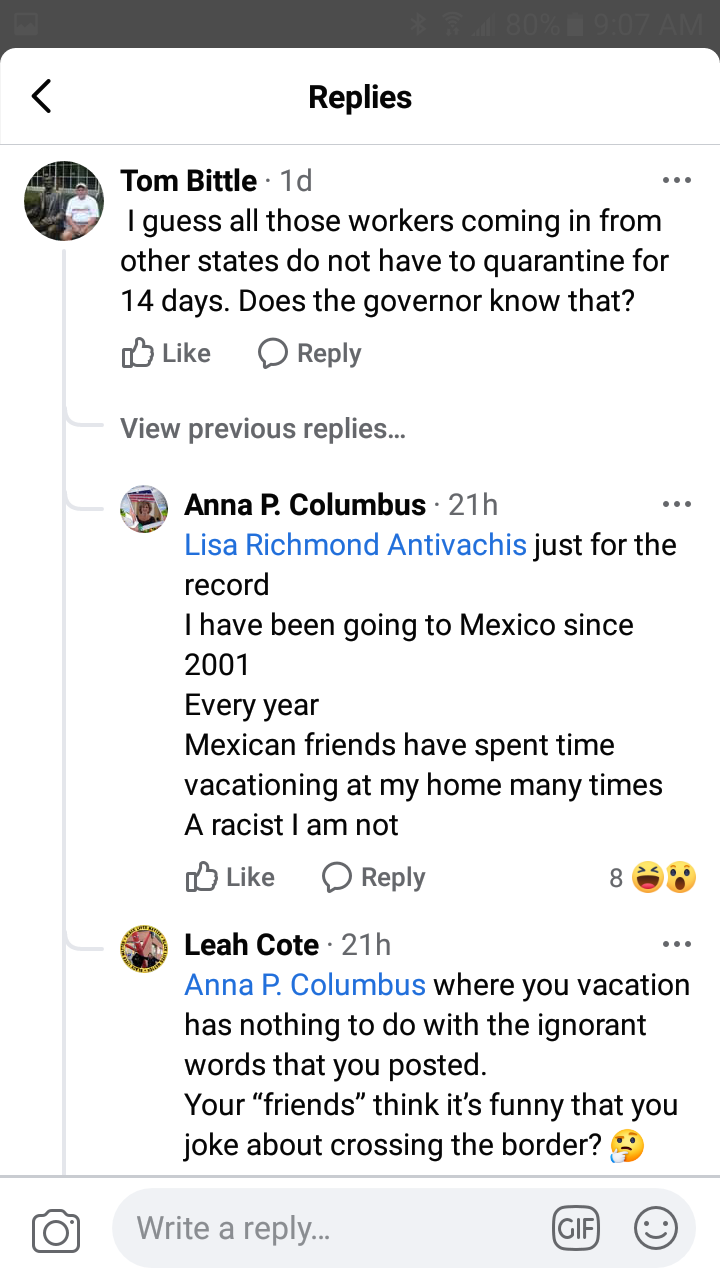Open Anna P. Columbus's profile picture
This screenshot has width=720, height=1280.
pos(144,509)
